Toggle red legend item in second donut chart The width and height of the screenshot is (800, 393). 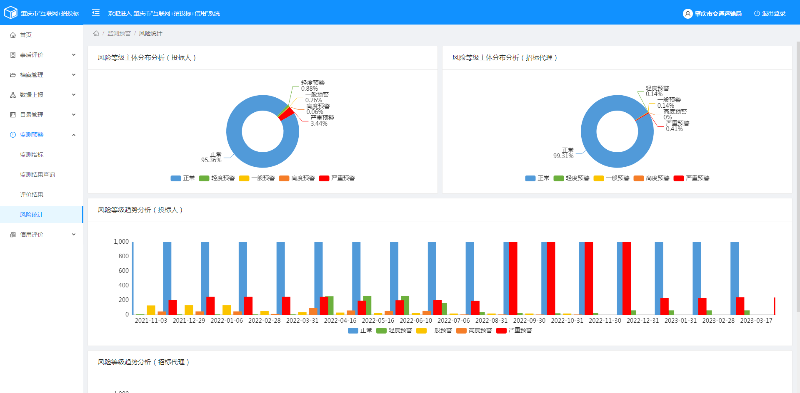691,178
